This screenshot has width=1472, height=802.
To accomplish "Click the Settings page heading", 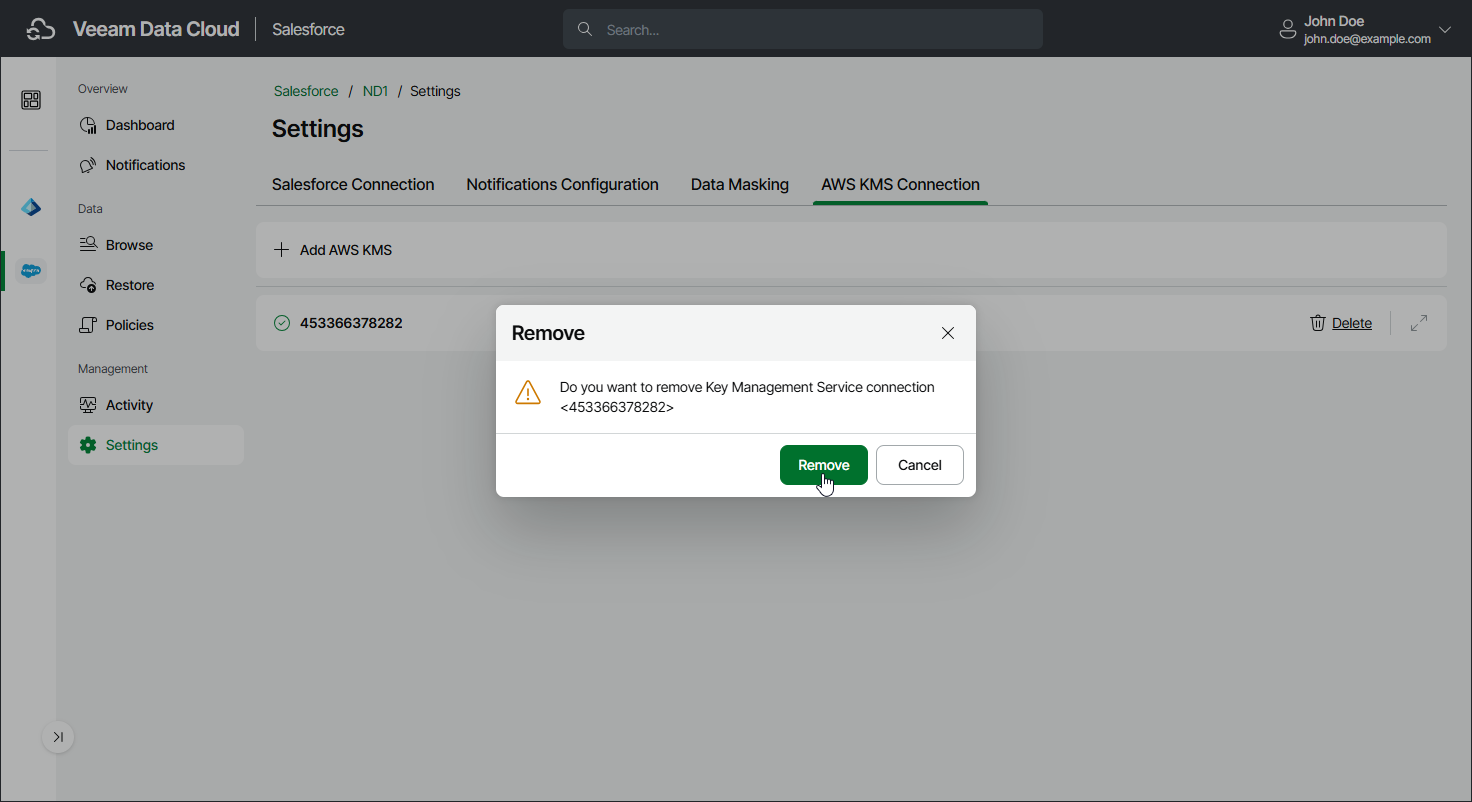I will click(x=318, y=129).
